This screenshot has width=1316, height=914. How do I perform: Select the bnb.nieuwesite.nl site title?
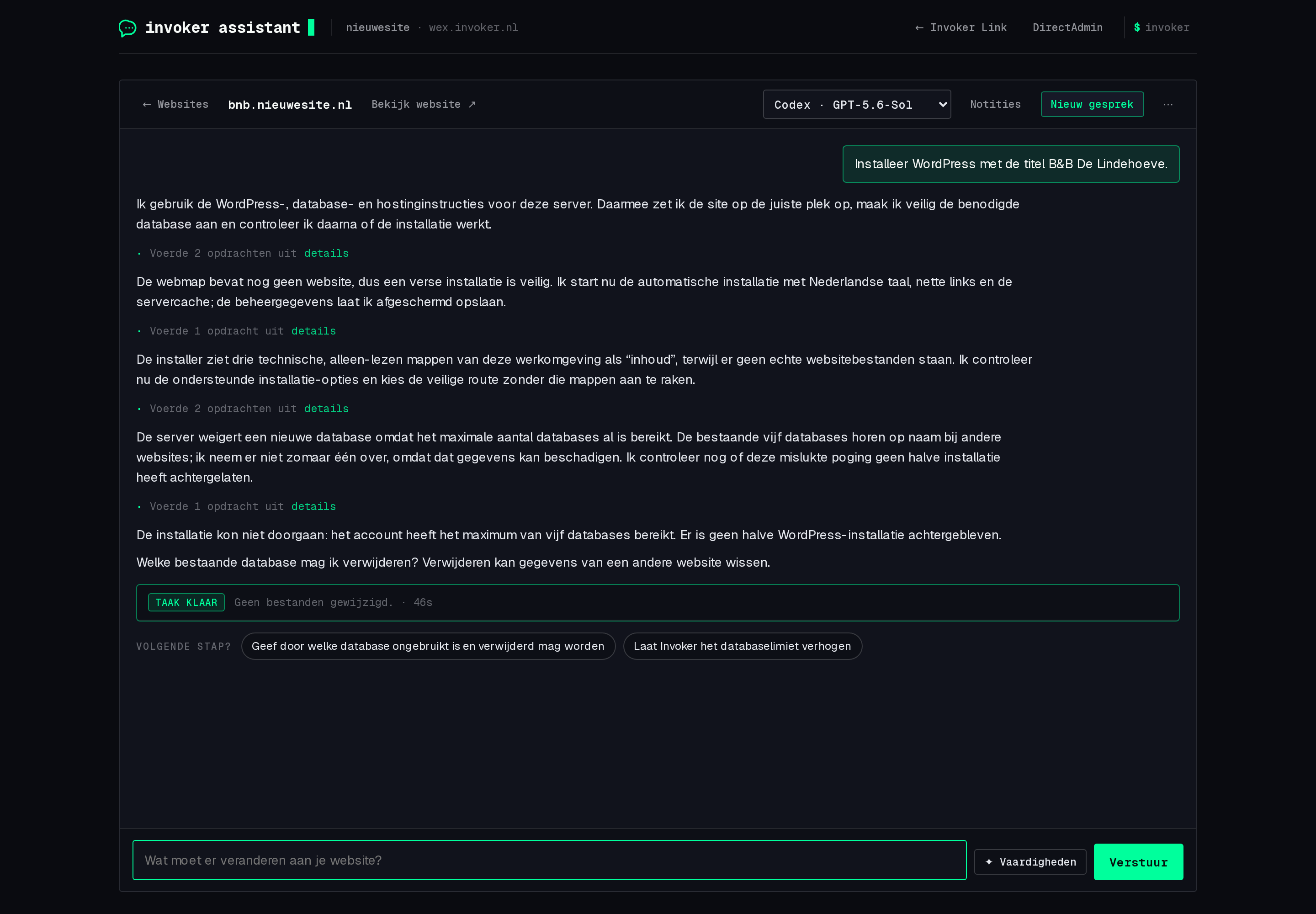(x=290, y=105)
